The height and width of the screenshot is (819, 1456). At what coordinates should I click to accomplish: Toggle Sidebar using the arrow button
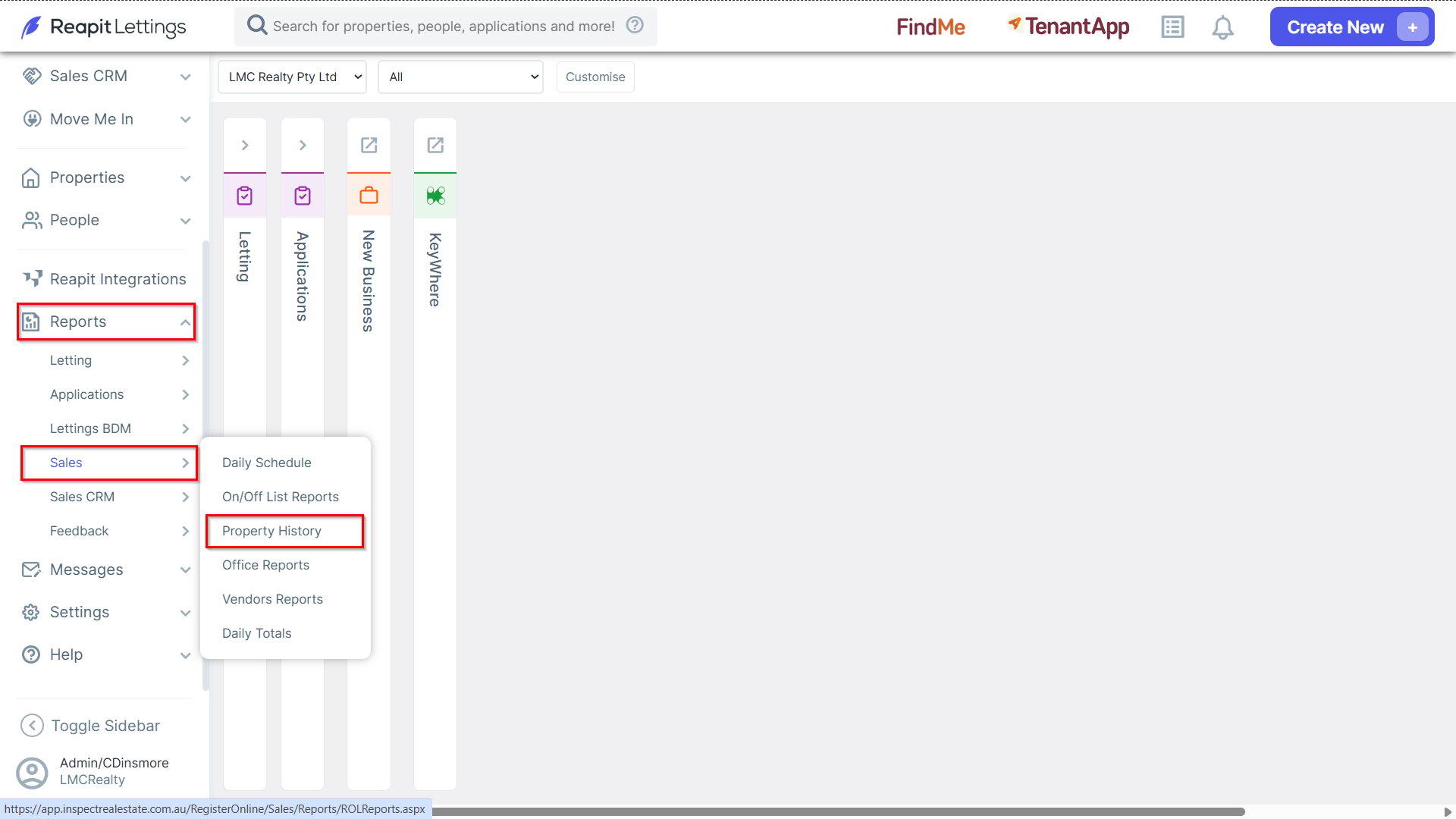pos(32,726)
